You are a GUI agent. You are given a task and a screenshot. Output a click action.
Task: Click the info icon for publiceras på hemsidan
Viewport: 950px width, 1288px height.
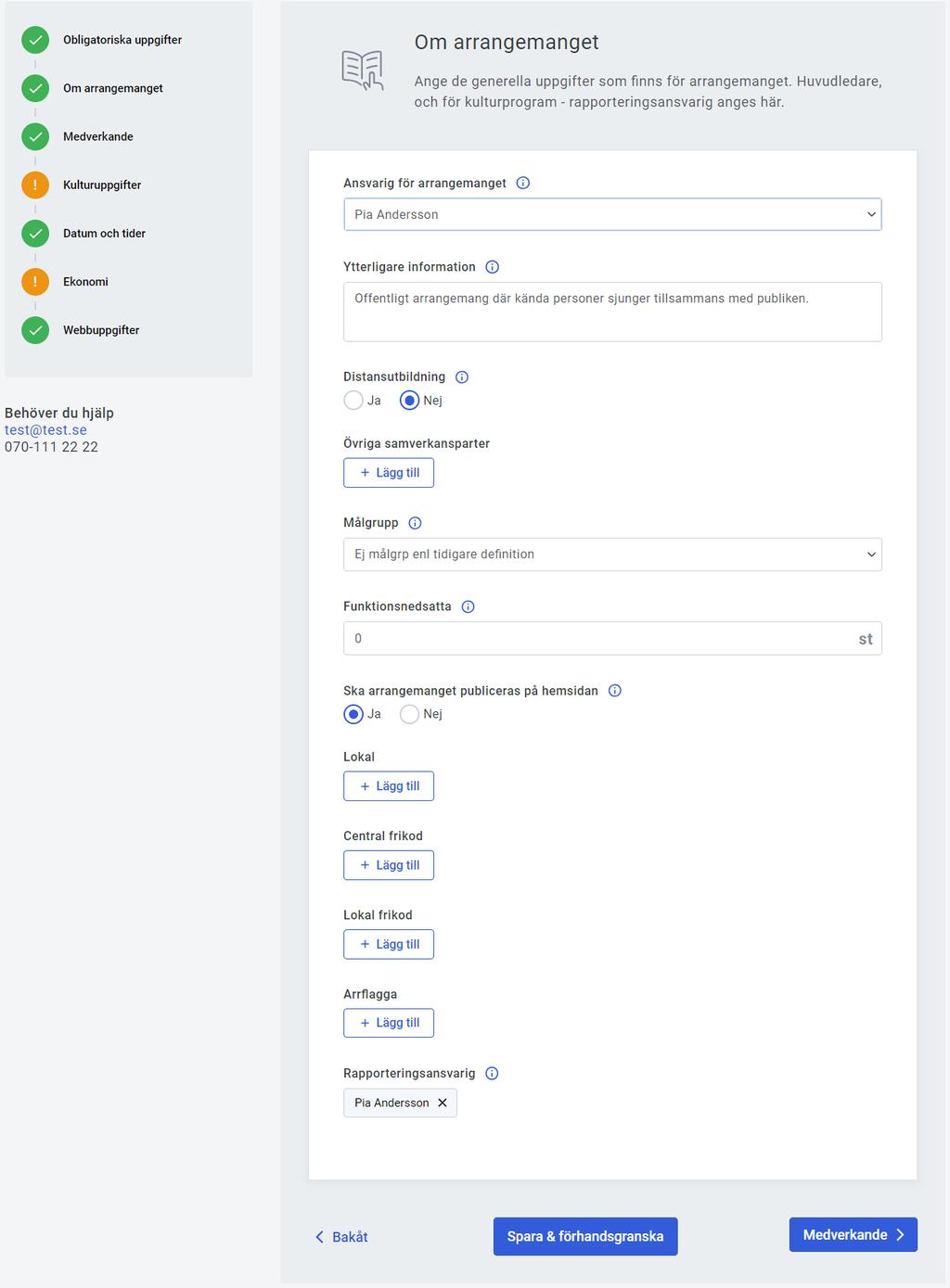(x=615, y=691)
